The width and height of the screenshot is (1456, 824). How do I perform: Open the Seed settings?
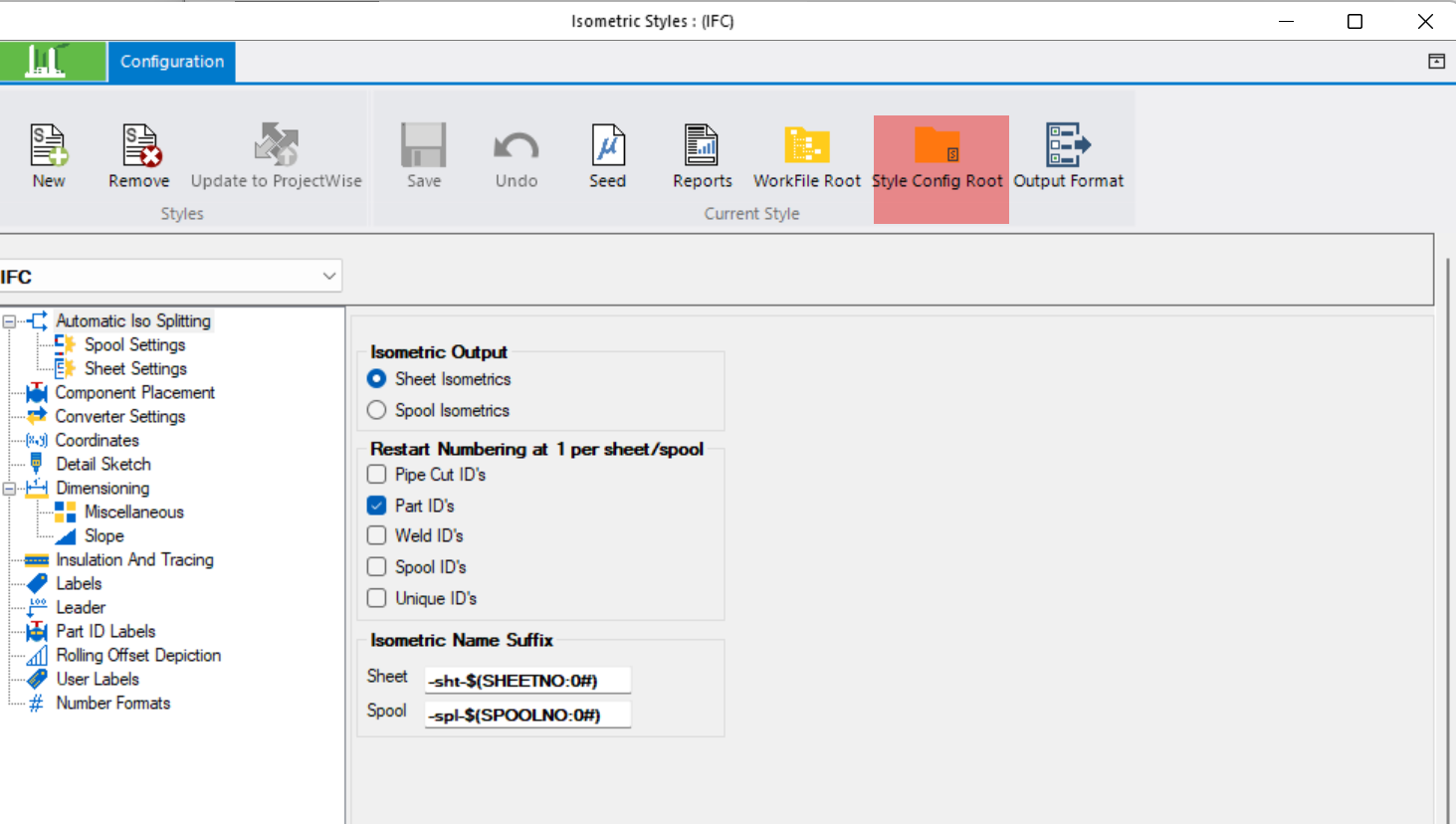pyautogui.click(x=607, y=154)
